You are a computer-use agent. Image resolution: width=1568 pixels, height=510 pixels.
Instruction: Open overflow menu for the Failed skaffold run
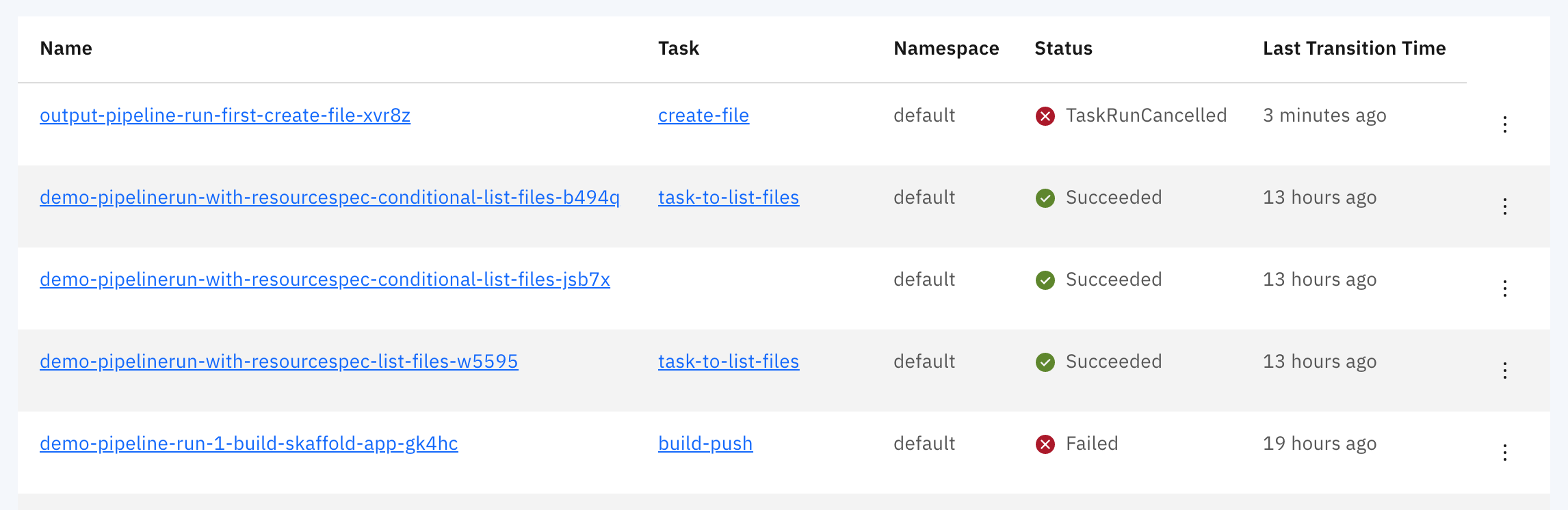(x=1505, y=453)
